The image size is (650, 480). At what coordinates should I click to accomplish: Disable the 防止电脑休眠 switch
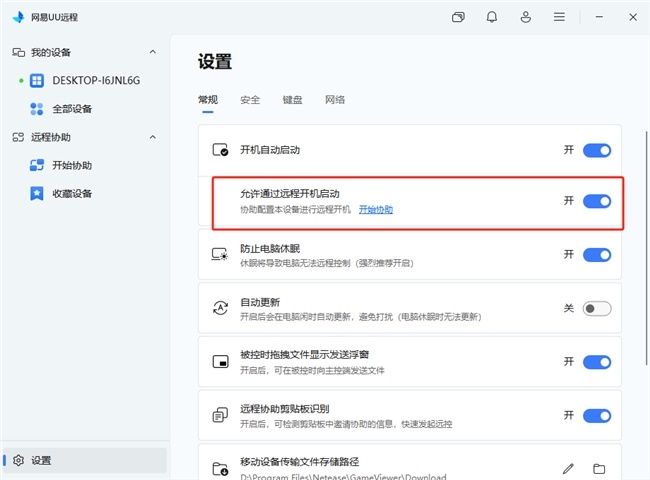click(x=597, y=255)
